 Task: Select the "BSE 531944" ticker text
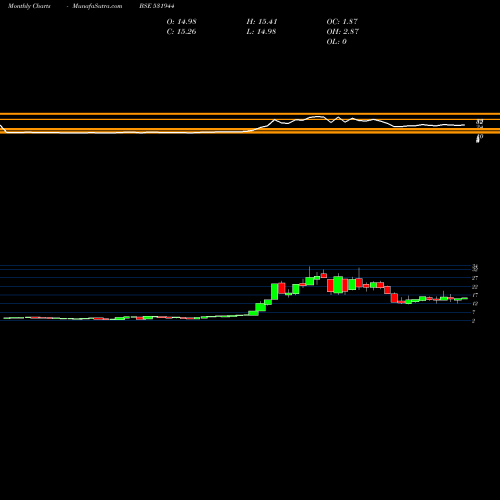pos(157,6)
